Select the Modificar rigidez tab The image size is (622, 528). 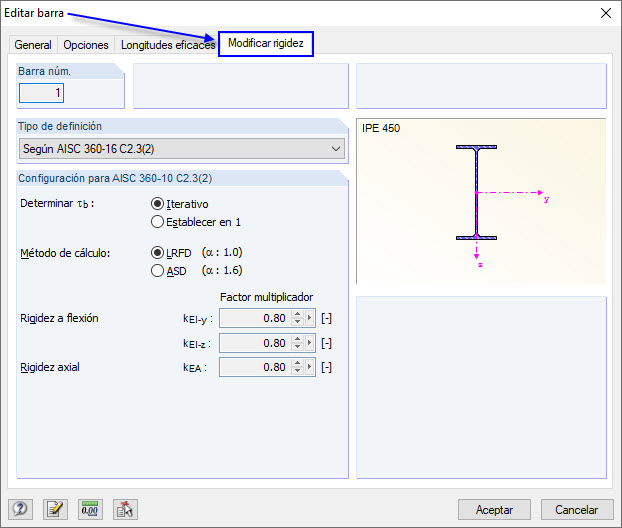click(266, 43)
